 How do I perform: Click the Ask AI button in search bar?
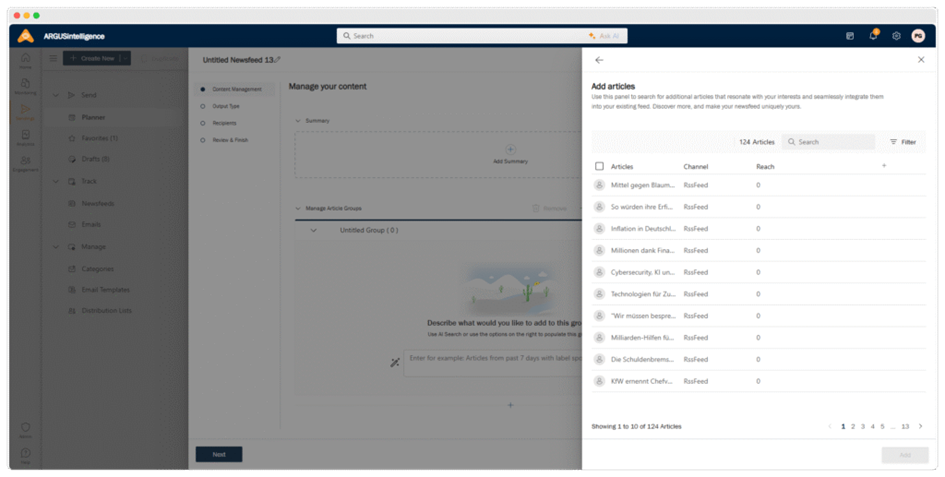[x=607, y=35]
